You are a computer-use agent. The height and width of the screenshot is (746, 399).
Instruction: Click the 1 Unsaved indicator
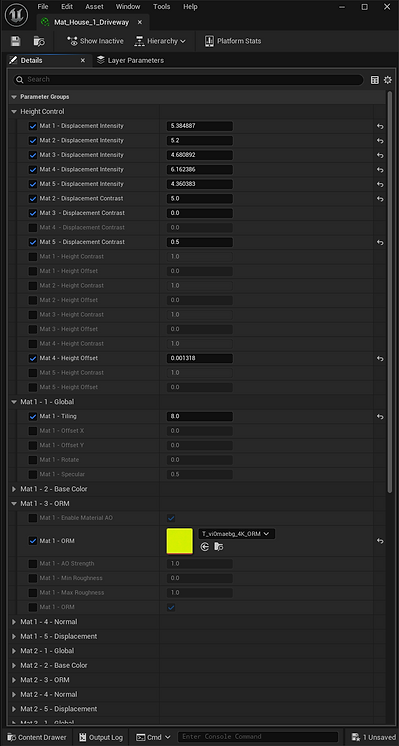[x=373, y=737]
